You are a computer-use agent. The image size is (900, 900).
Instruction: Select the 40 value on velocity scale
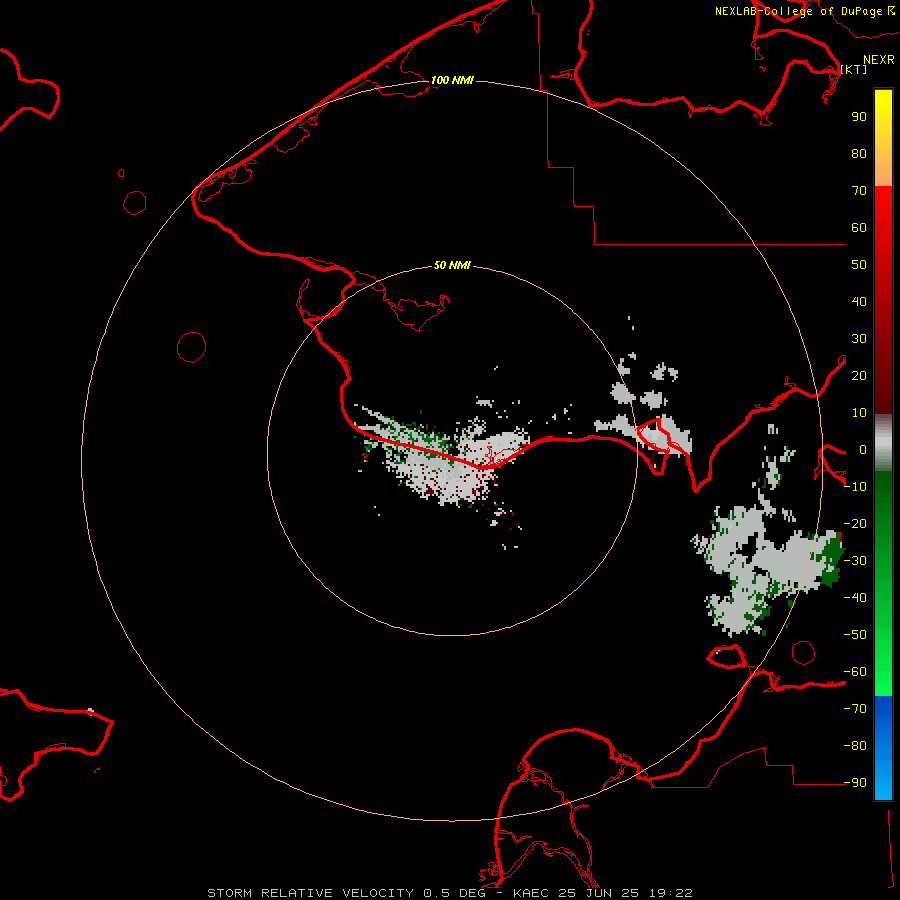click(x=859, y=301)
